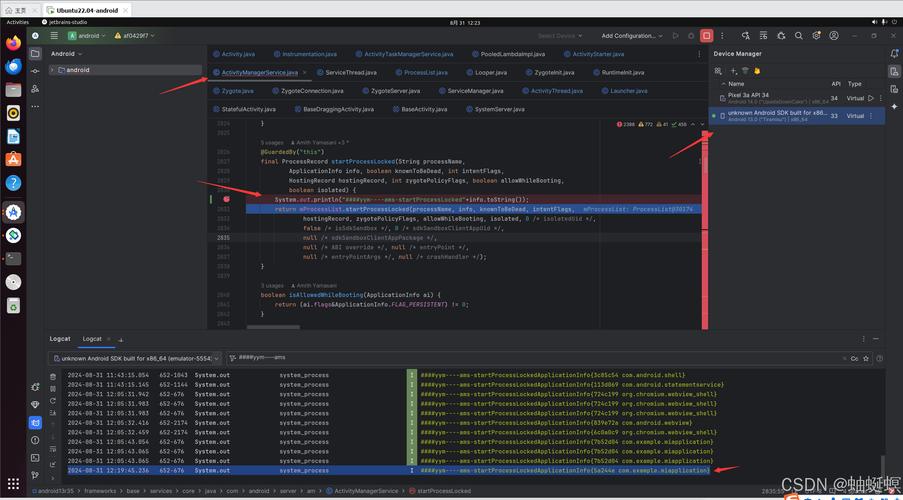This screenshot has height=500, width=903.
Task: Open actions menu for unknown Android SDK device
Action: click(871, 116)
